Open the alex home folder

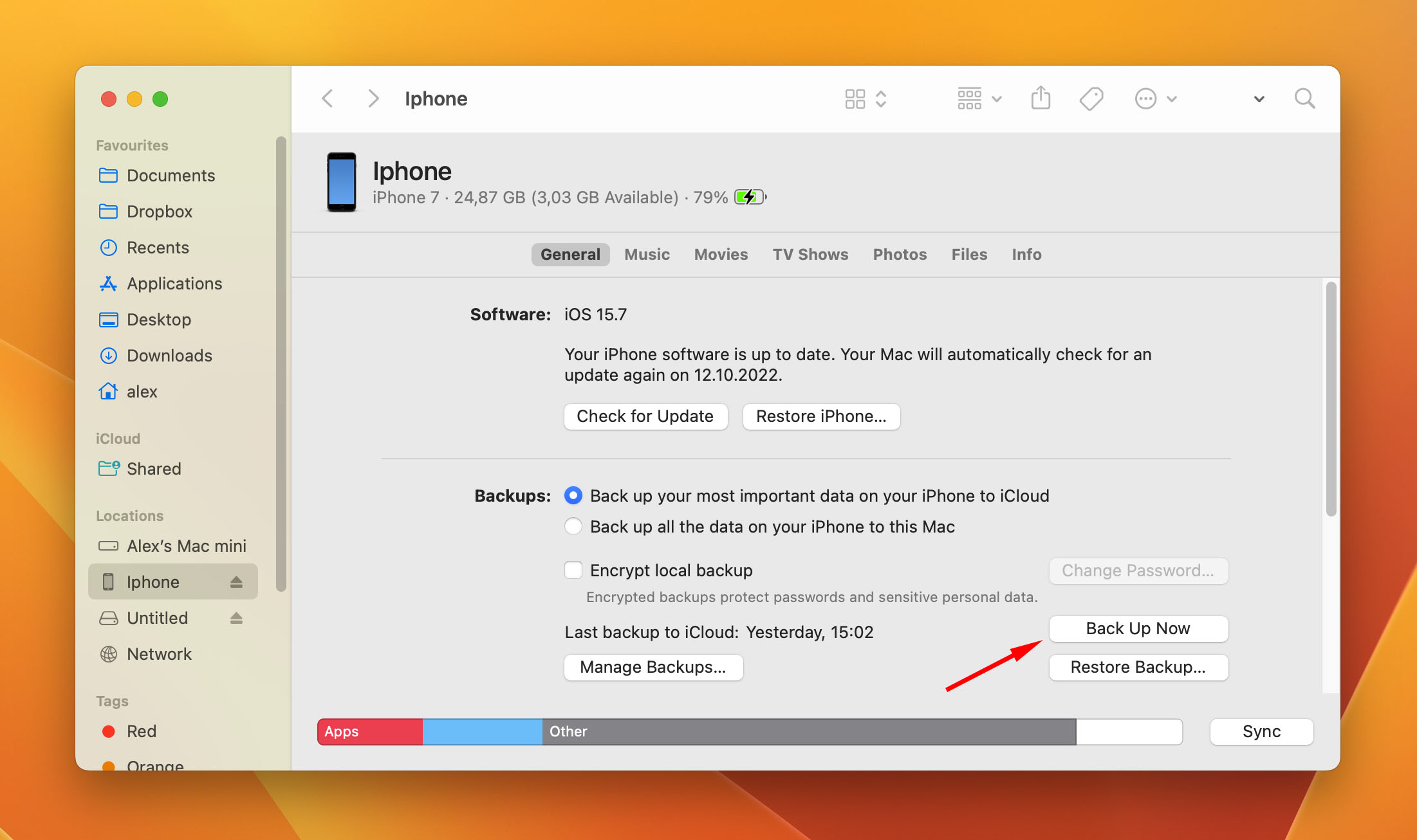tap(173, 392)
